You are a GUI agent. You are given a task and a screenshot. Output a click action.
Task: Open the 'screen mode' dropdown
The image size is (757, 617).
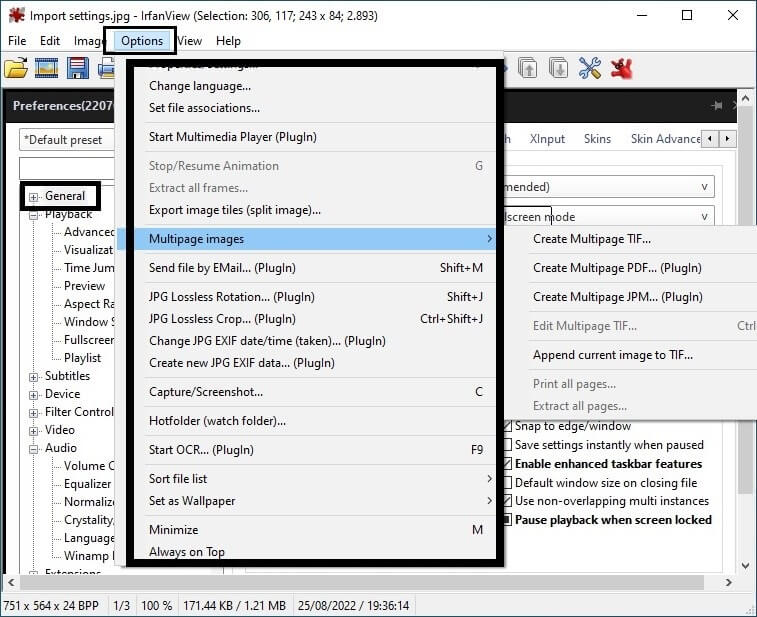pyautogui.click(x=609, y=217)
